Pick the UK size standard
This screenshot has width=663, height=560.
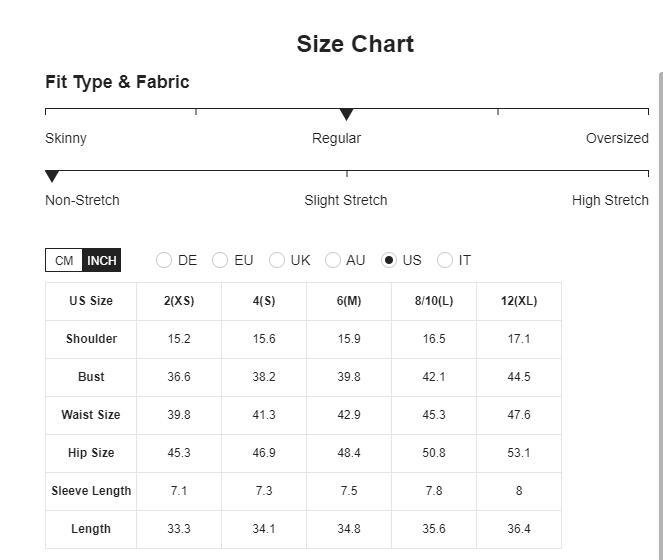[277, 260]
